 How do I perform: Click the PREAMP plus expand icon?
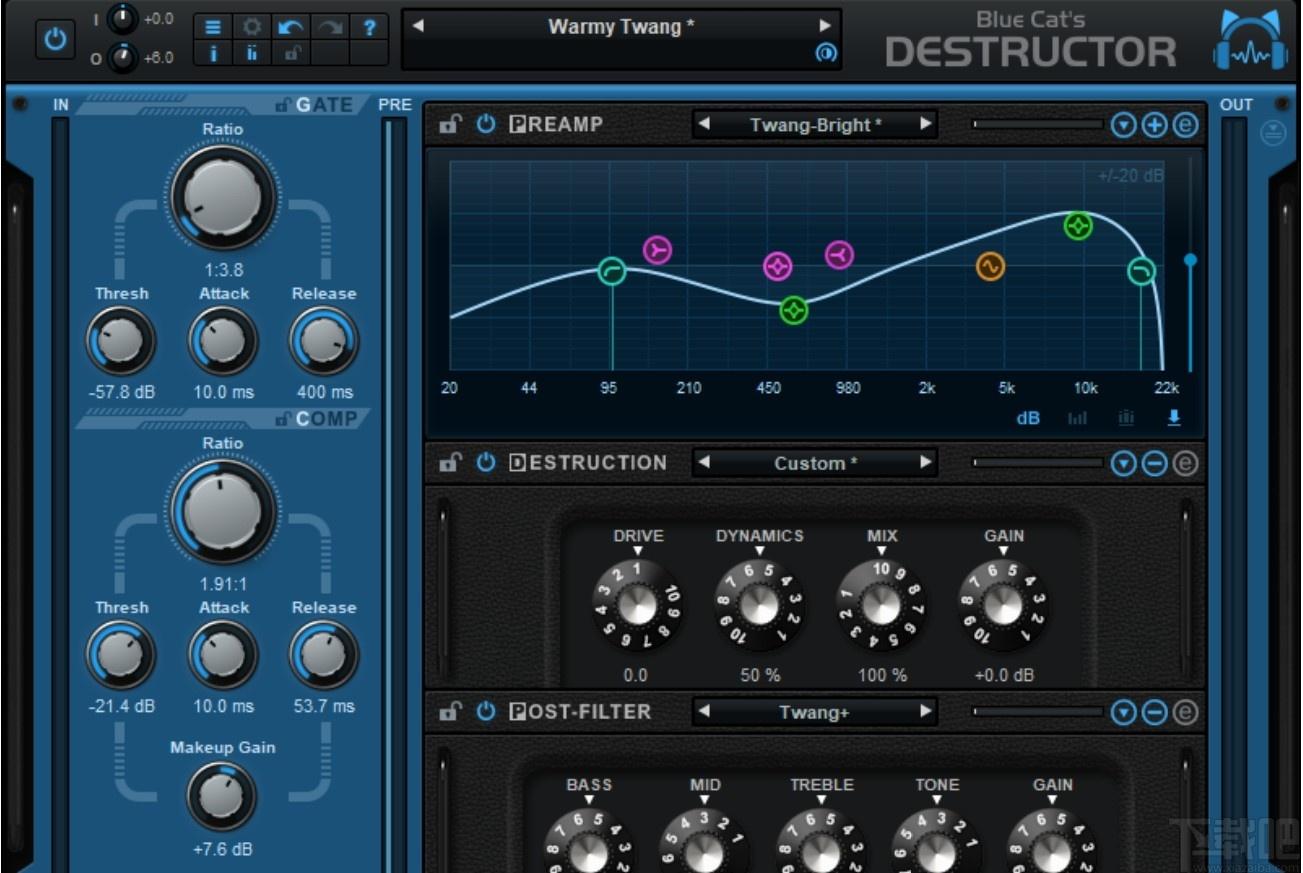[1155, 125]
